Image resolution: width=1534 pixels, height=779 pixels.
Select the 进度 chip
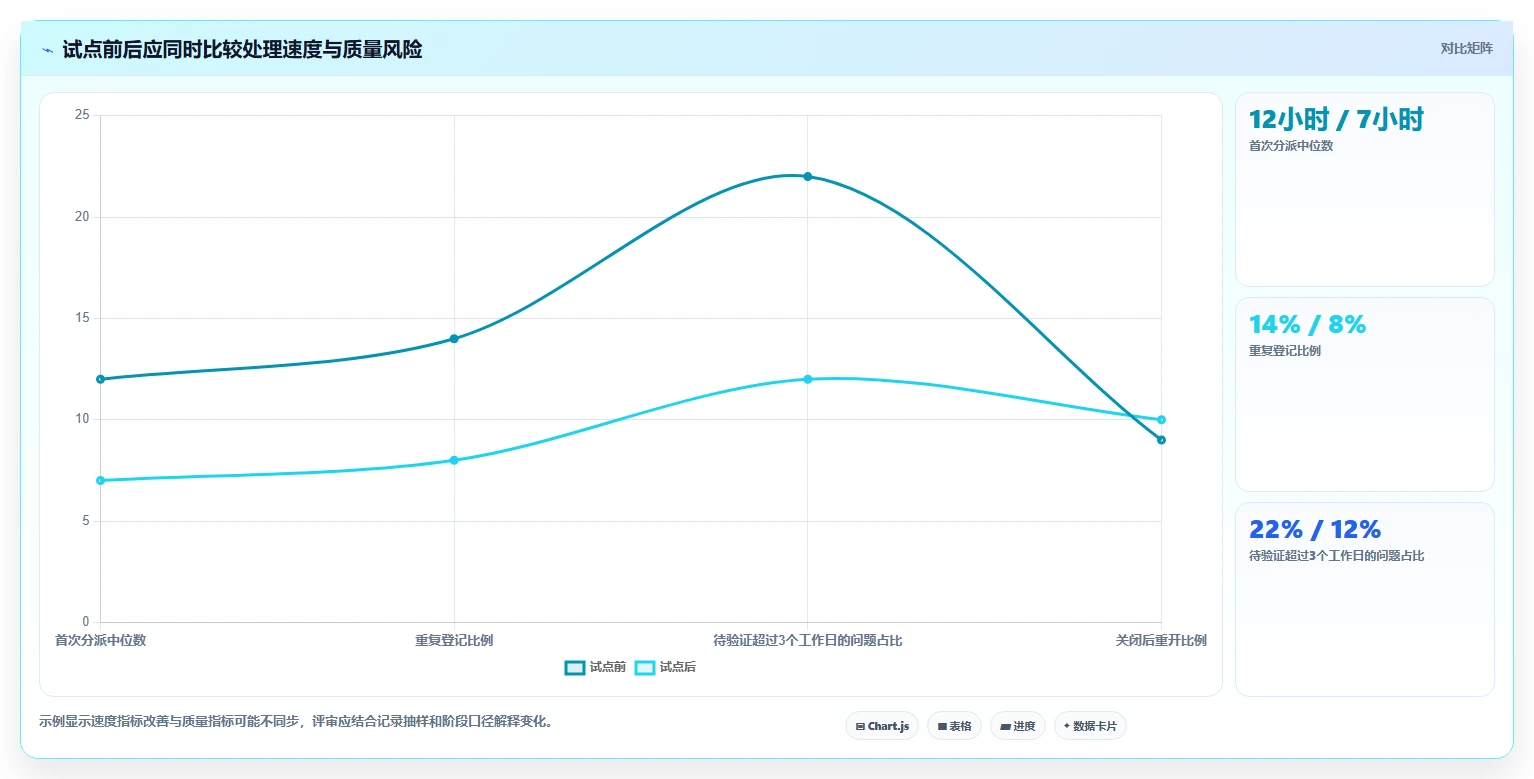click(x=1018, y=726)
